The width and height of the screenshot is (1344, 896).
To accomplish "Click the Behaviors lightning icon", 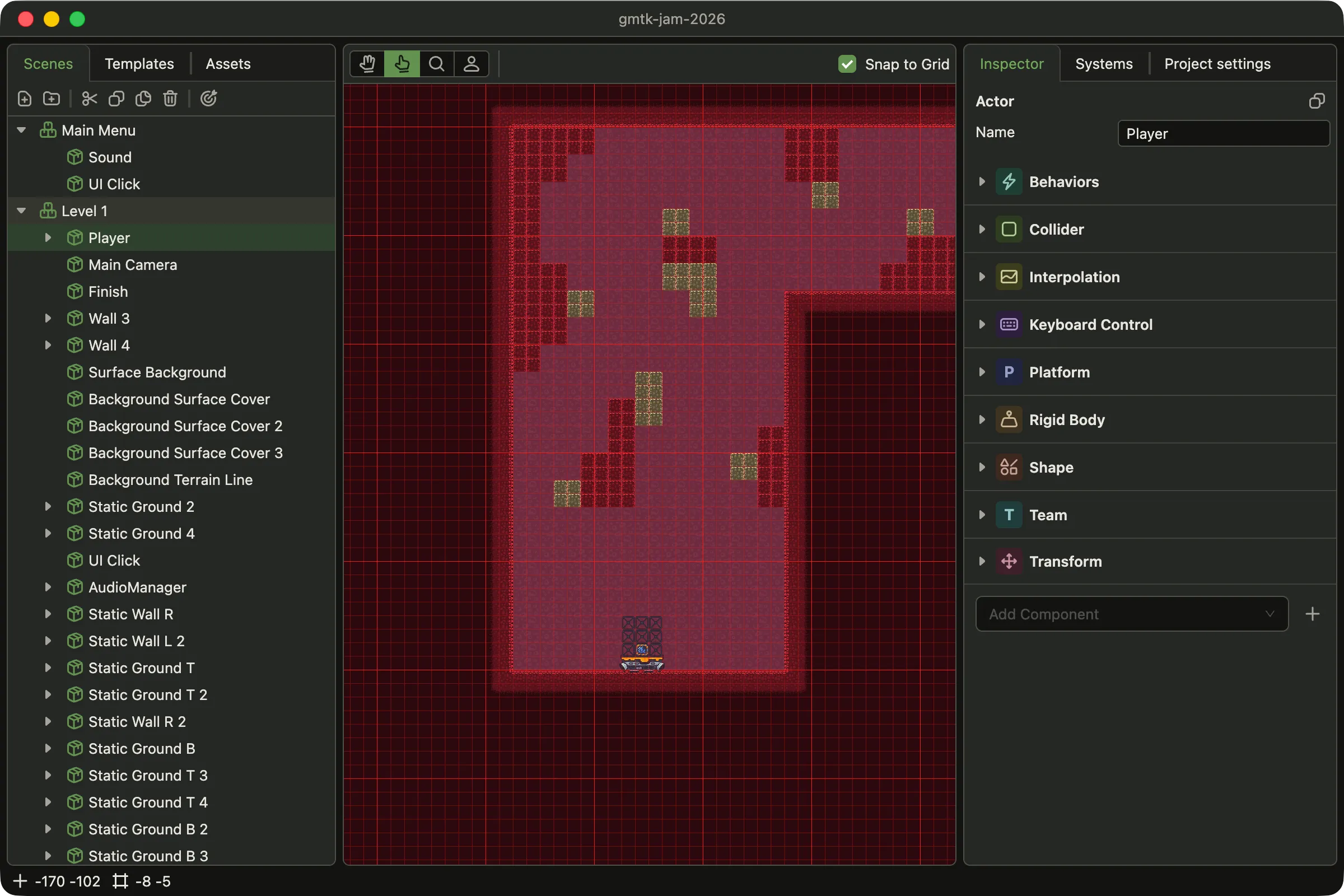I will click(x=1009, y=181).
